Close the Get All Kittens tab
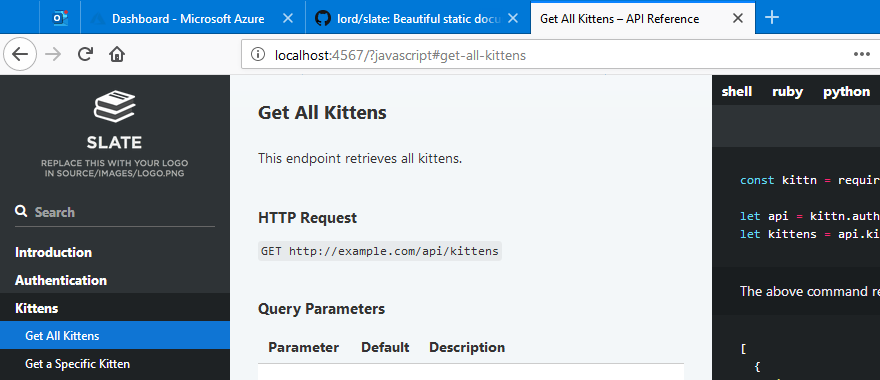The width and height of the screenshot is (880, 380). [738, 19]
